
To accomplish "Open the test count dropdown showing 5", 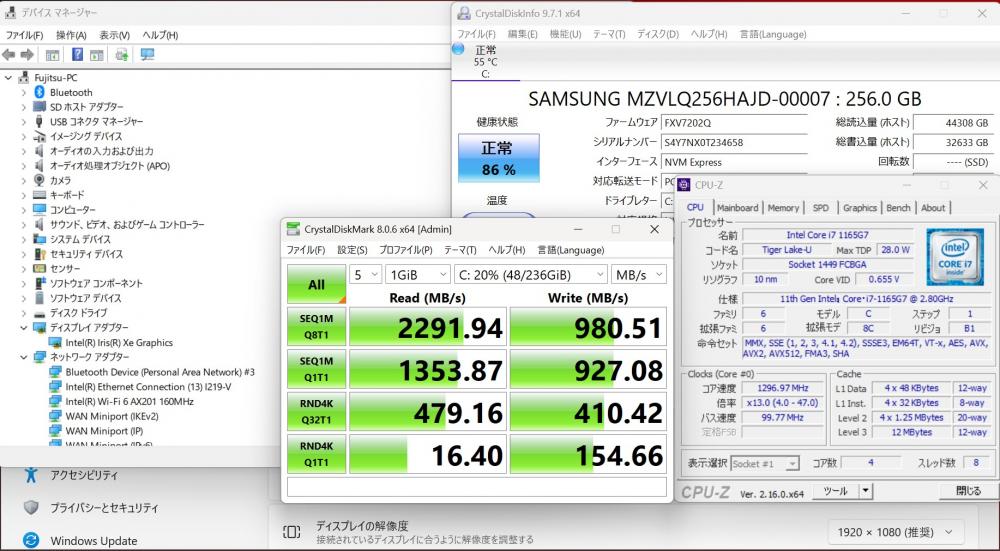I will (365, 275).
